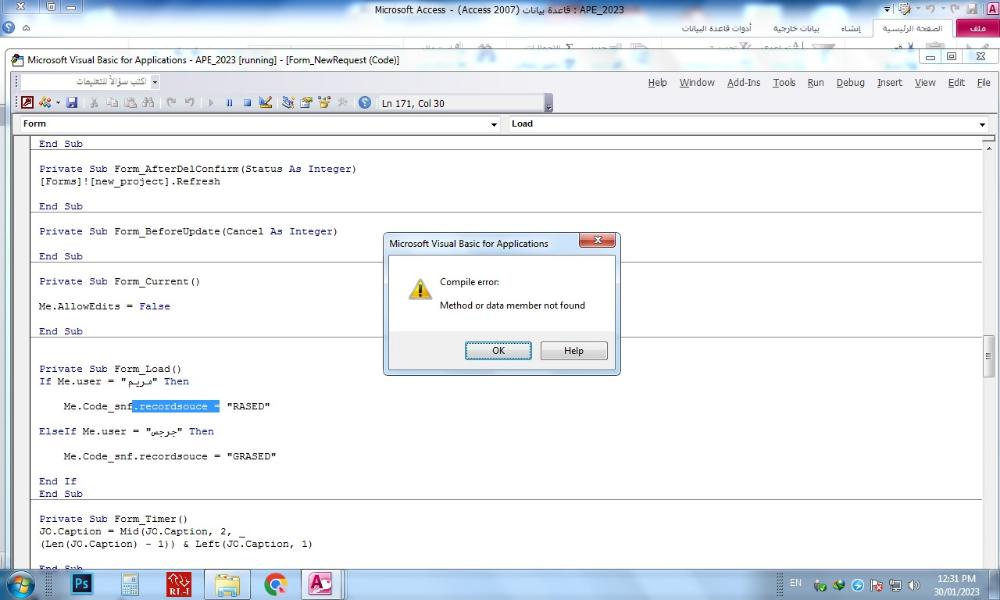Click the highlighted .recordsouce text in code

(176, 407)
